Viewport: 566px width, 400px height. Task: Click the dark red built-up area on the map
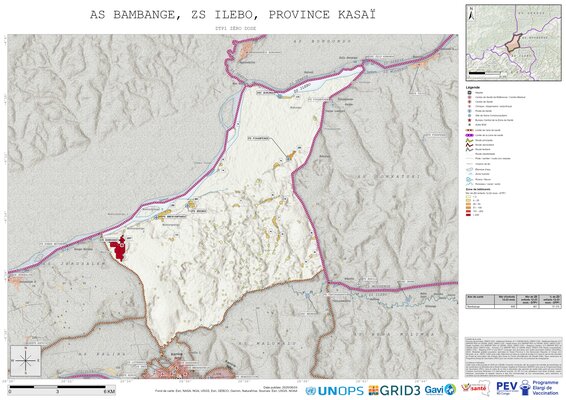[x=118, y=248]
